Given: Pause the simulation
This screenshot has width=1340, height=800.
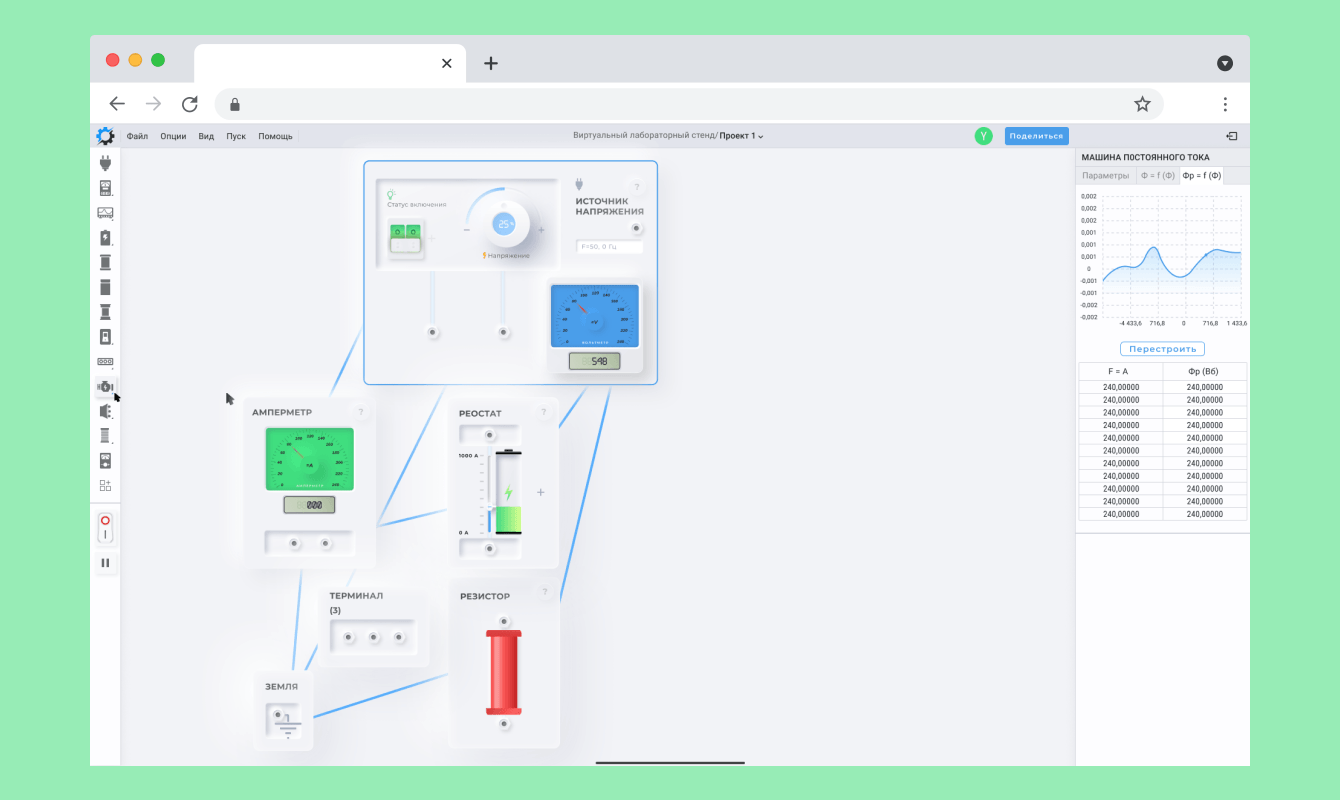Looking at the screenshot, I should 105,563.
